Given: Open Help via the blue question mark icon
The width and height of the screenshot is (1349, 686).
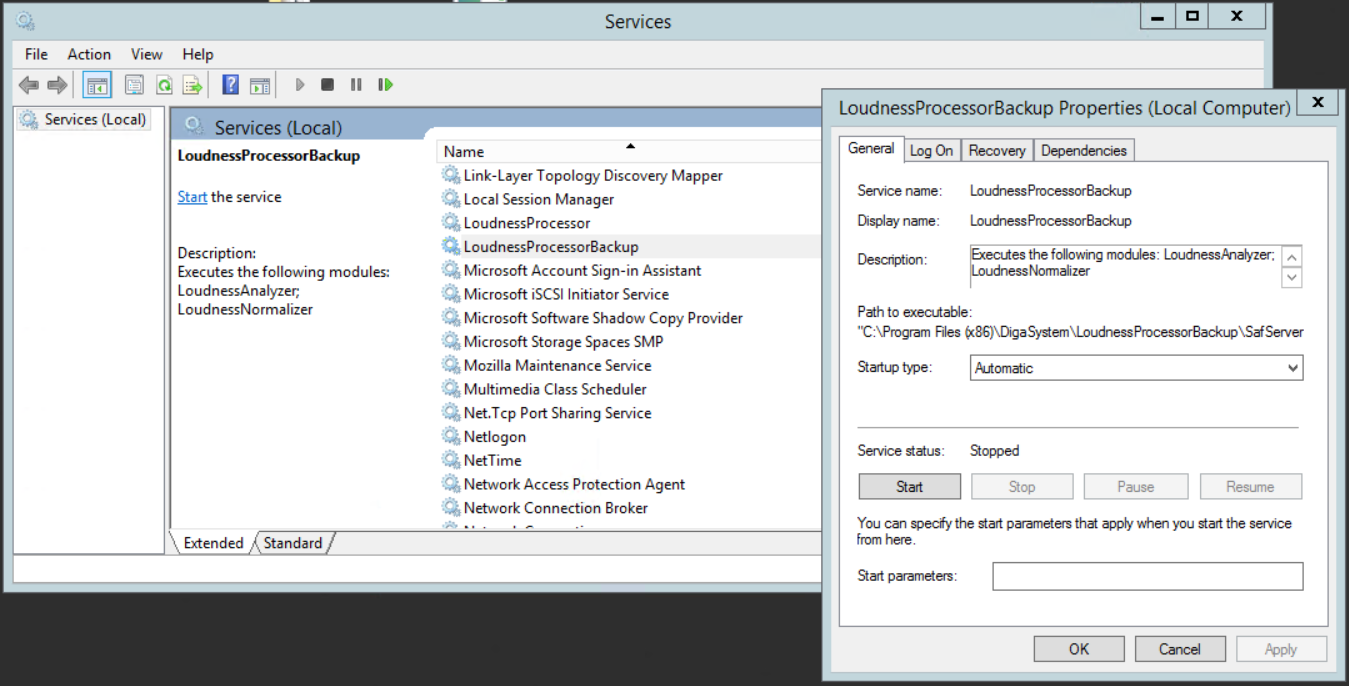Looking at the screenshot, I should (231, 85).
